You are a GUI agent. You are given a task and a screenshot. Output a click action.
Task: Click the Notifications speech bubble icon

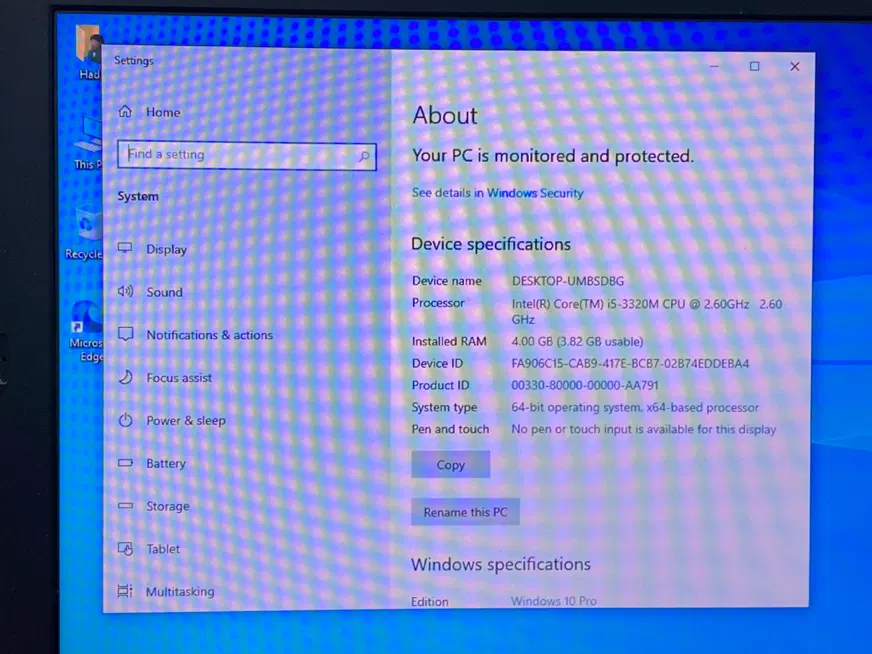pos(126,334)
